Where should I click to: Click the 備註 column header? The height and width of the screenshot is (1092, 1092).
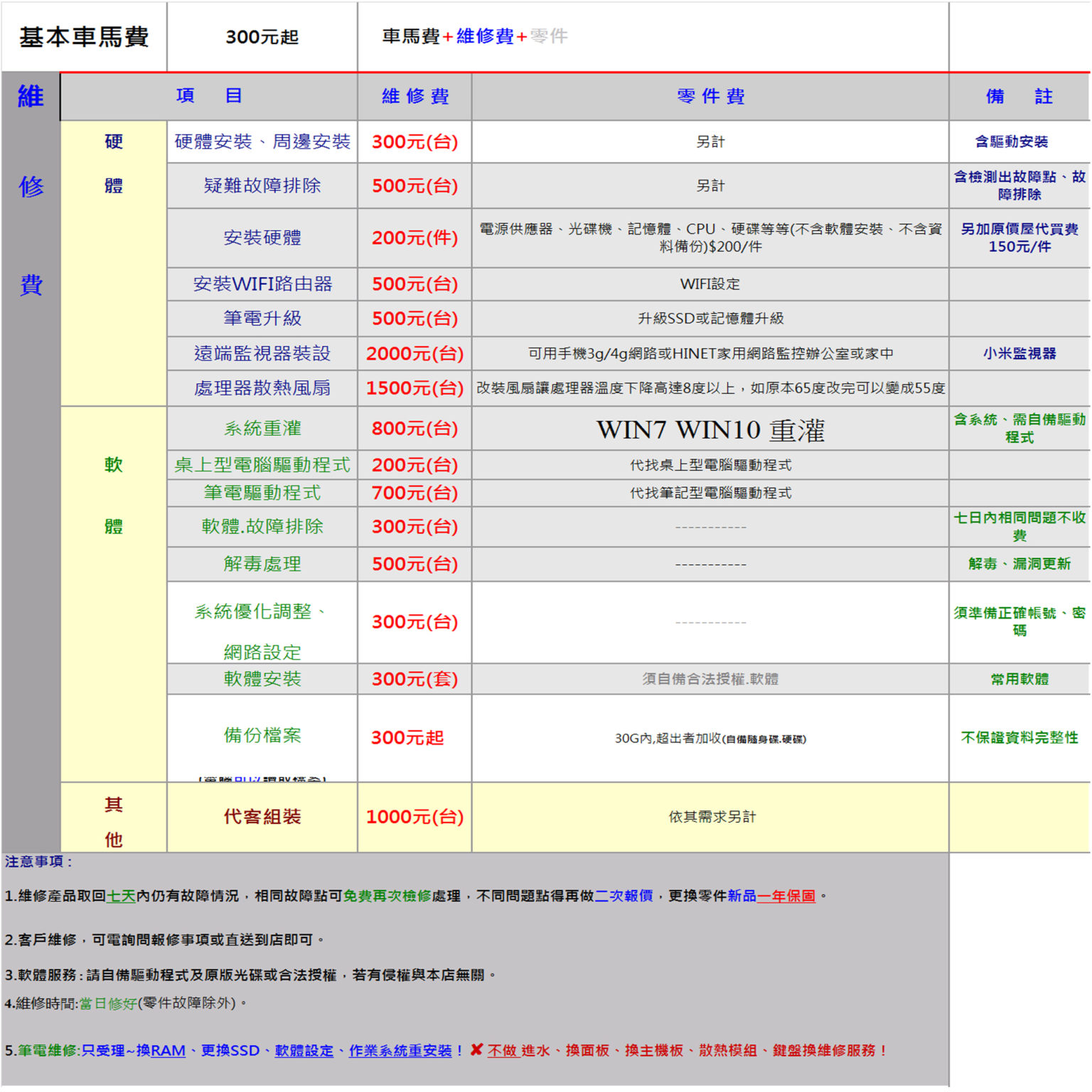click(1019, 96)
